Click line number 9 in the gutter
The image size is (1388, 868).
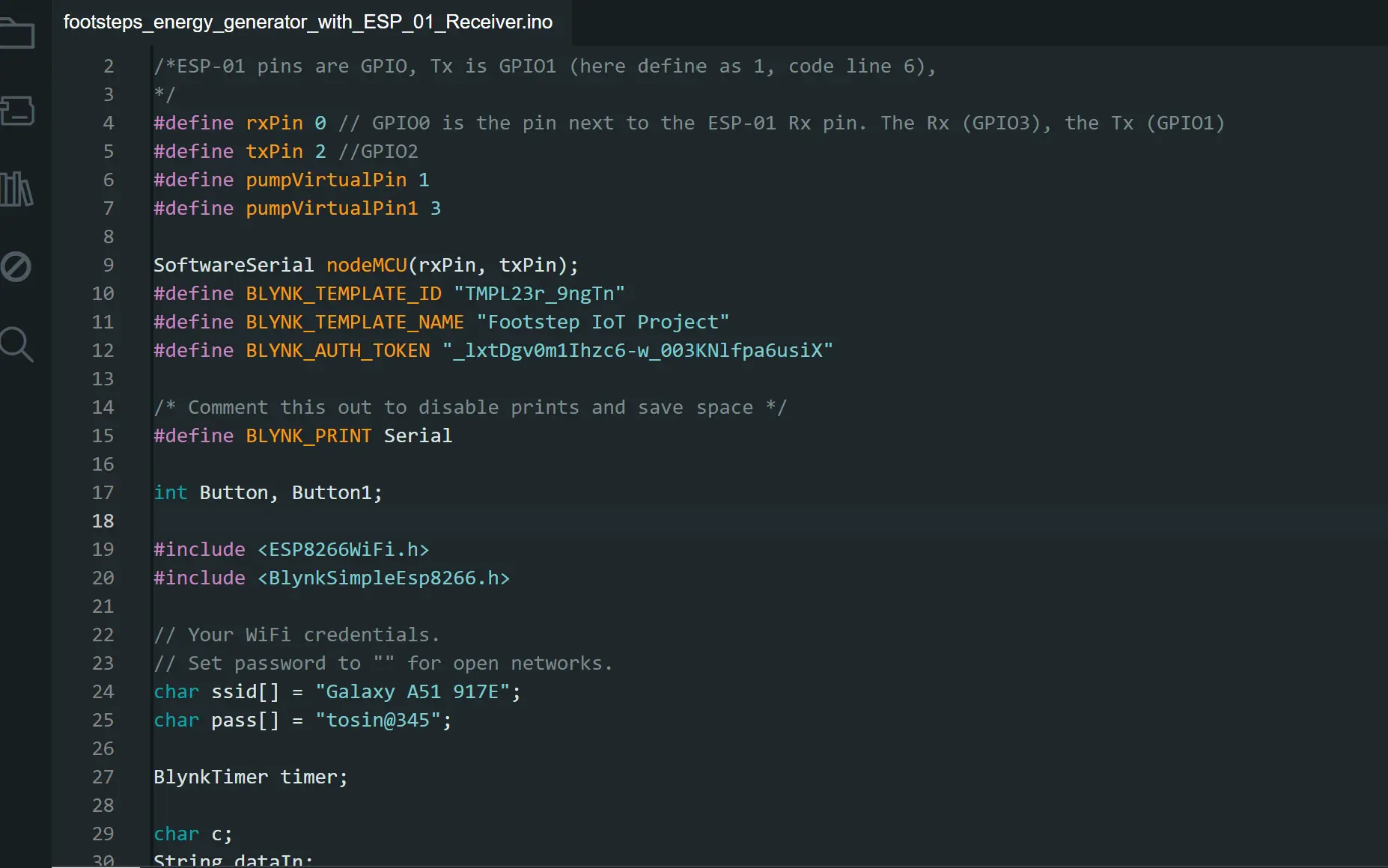[109, 265]
